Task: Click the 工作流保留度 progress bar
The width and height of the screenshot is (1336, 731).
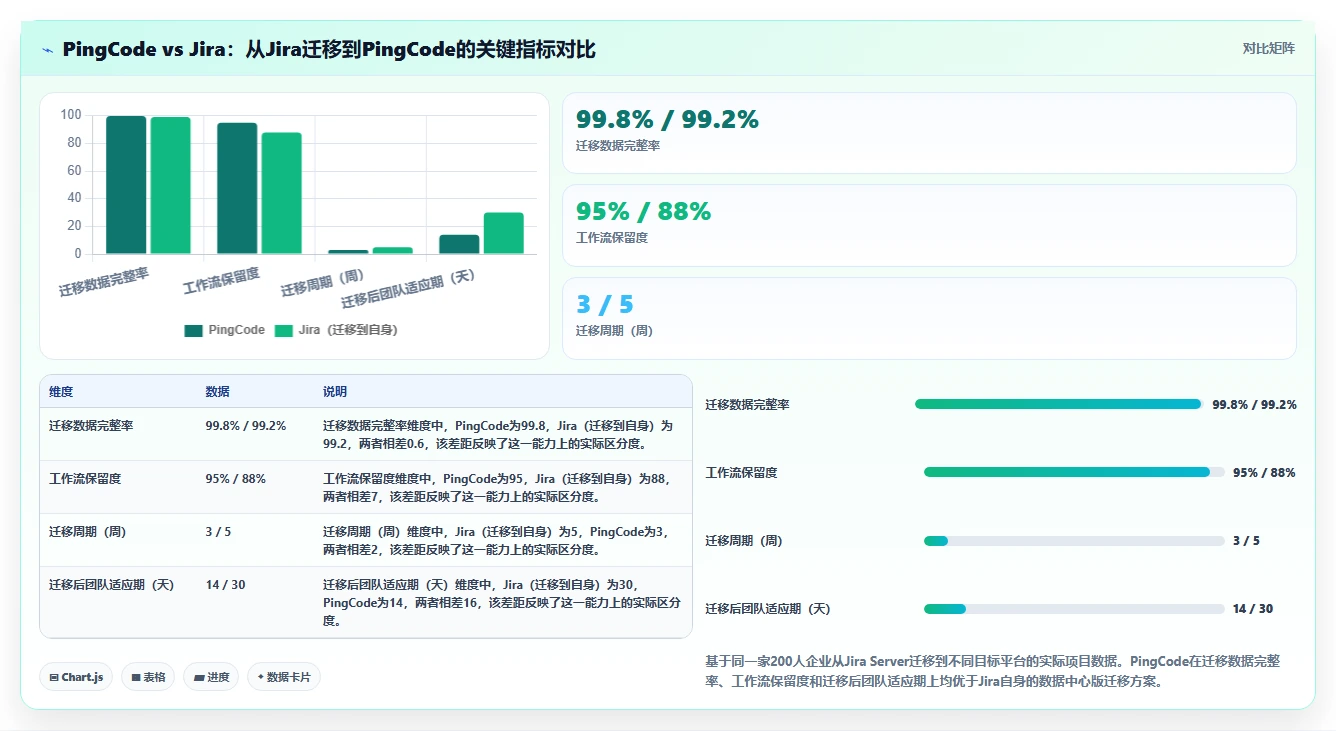Action: (1074, 472)
